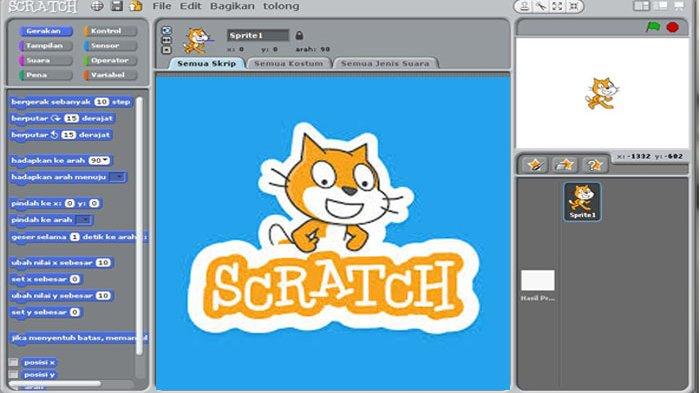
Task: Click the bergerak sebanyak step block
Action: click(71, 102)
